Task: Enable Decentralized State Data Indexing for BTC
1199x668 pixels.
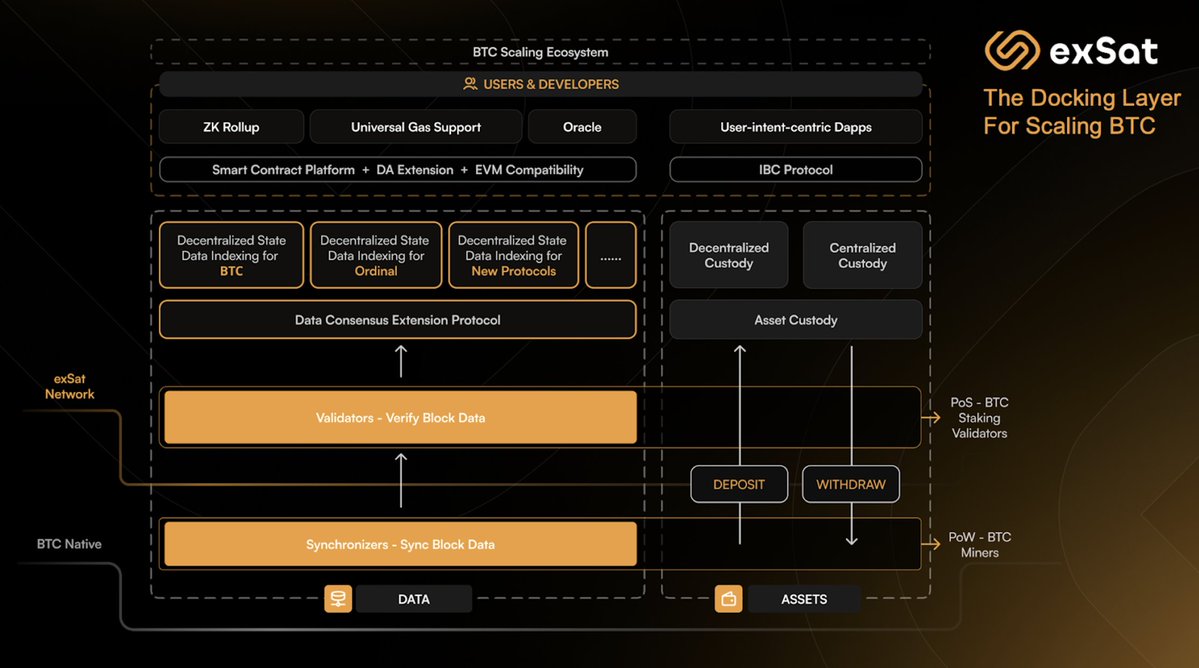Action: (x=231, y=255)
